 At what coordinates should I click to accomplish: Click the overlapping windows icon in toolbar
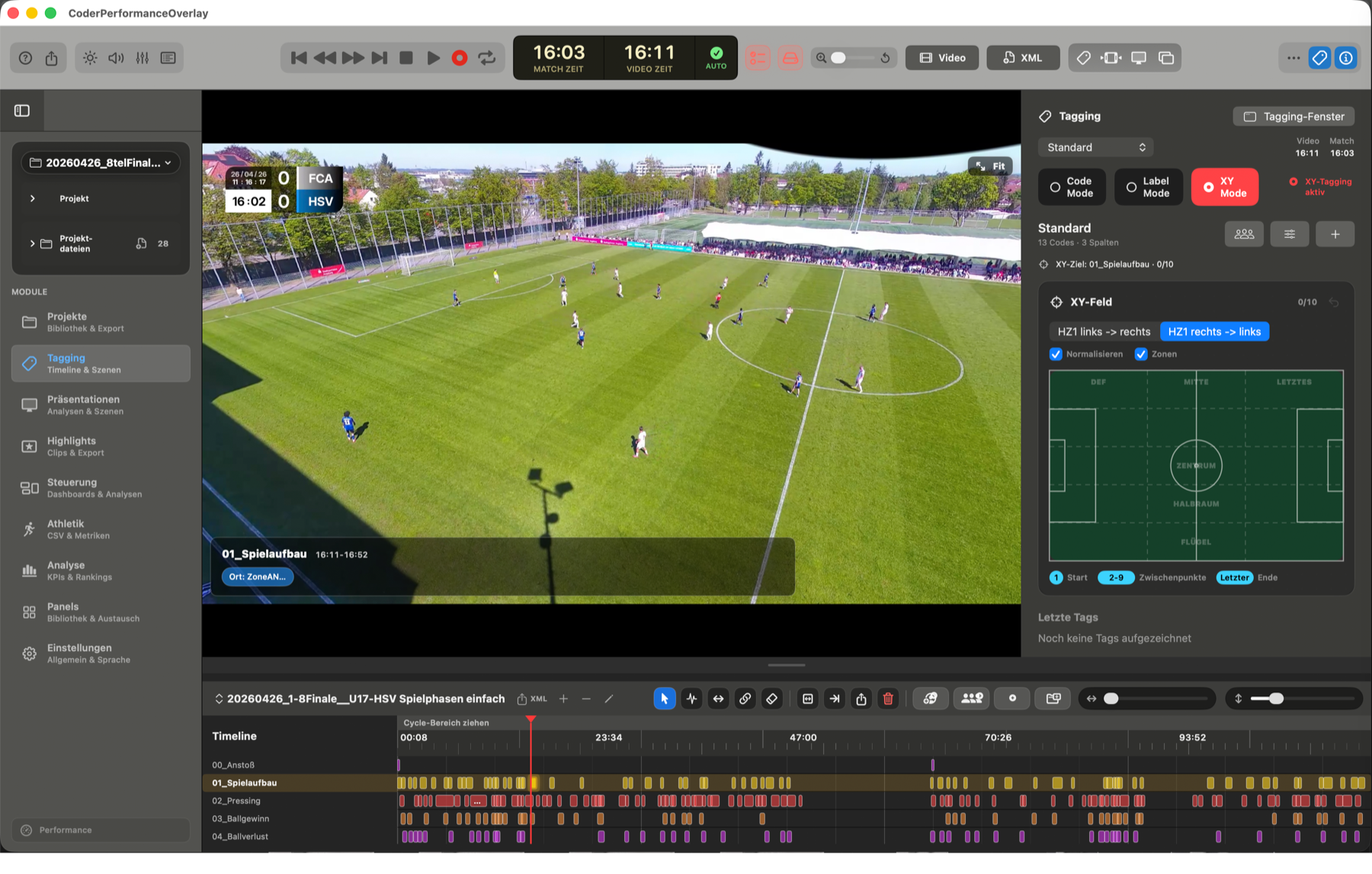tap(1166, 58)
